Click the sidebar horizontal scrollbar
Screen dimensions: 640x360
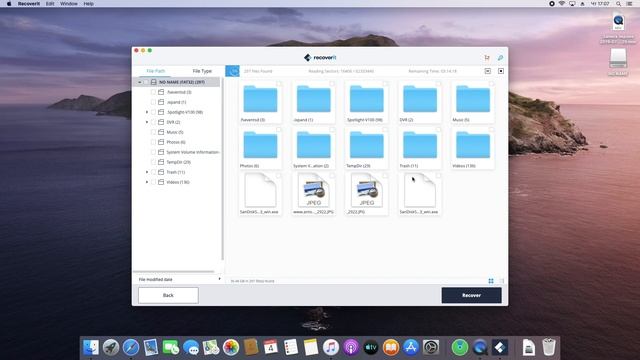click(173, 271)
